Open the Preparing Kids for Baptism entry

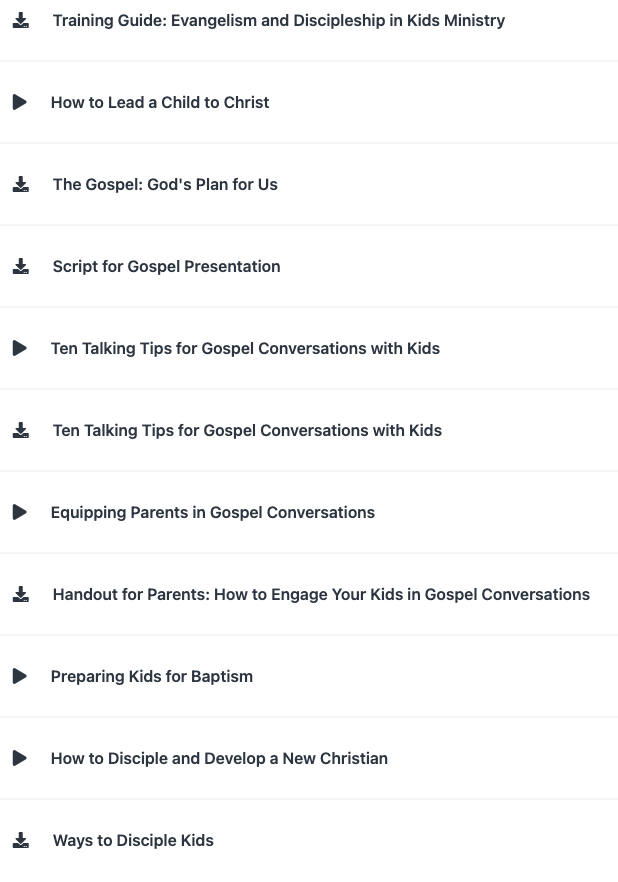pyautogui.click(x=151, y=676)
